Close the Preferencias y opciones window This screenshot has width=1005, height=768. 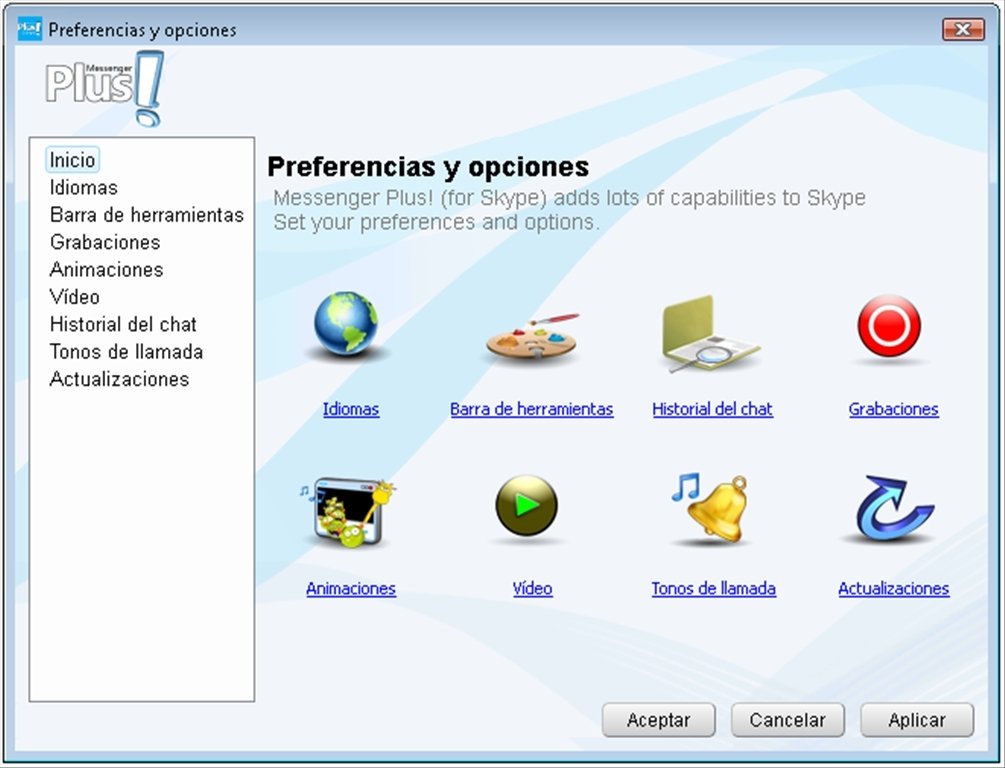click(963, 29)
